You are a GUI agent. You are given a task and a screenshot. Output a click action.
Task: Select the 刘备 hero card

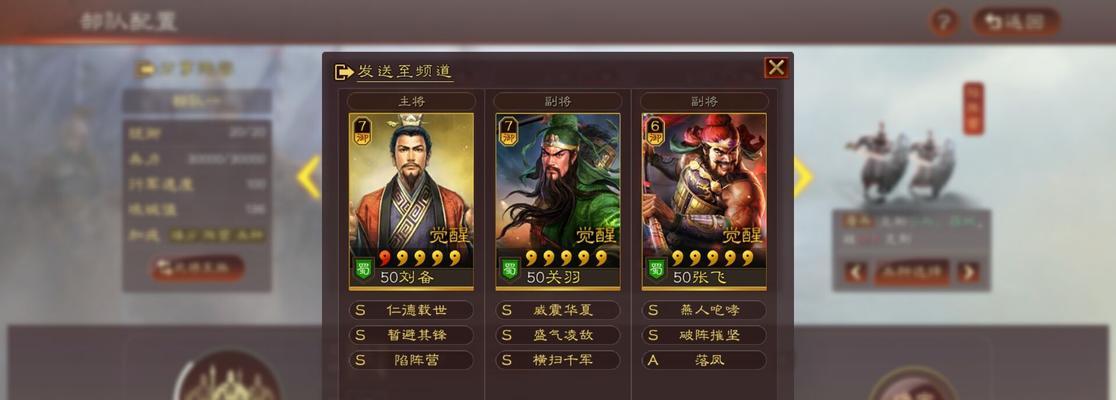pos(411,201)
